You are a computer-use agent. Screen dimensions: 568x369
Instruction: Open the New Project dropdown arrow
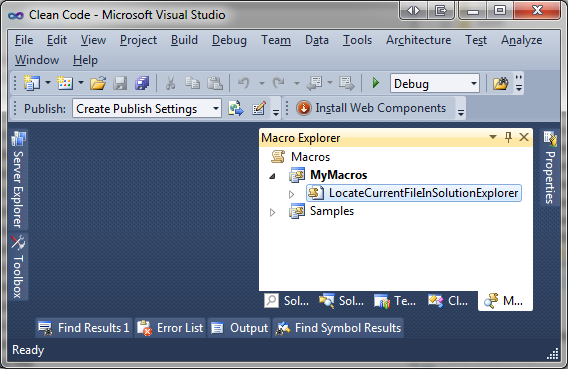[x=47, y=83]
